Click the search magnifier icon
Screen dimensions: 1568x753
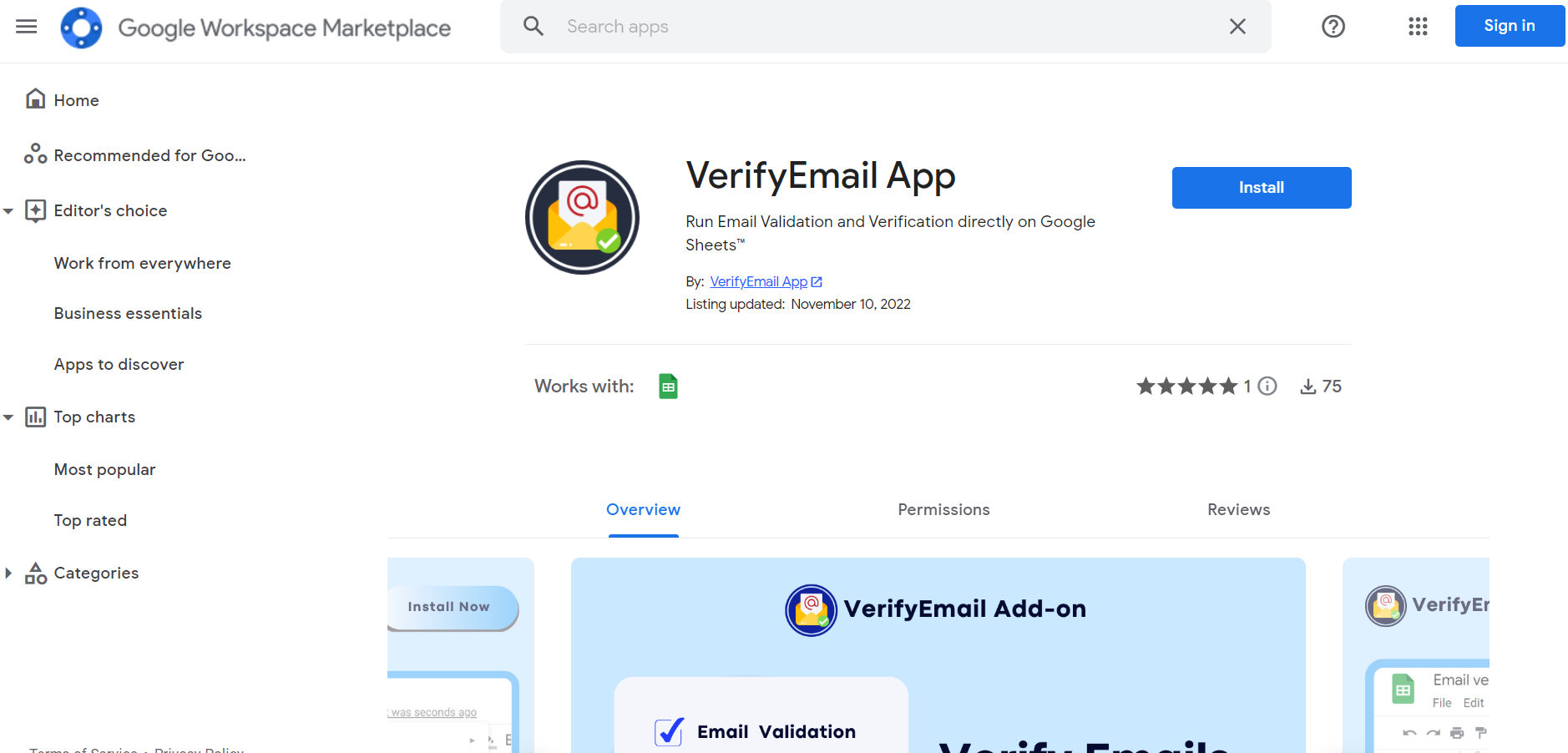(534, 27)
